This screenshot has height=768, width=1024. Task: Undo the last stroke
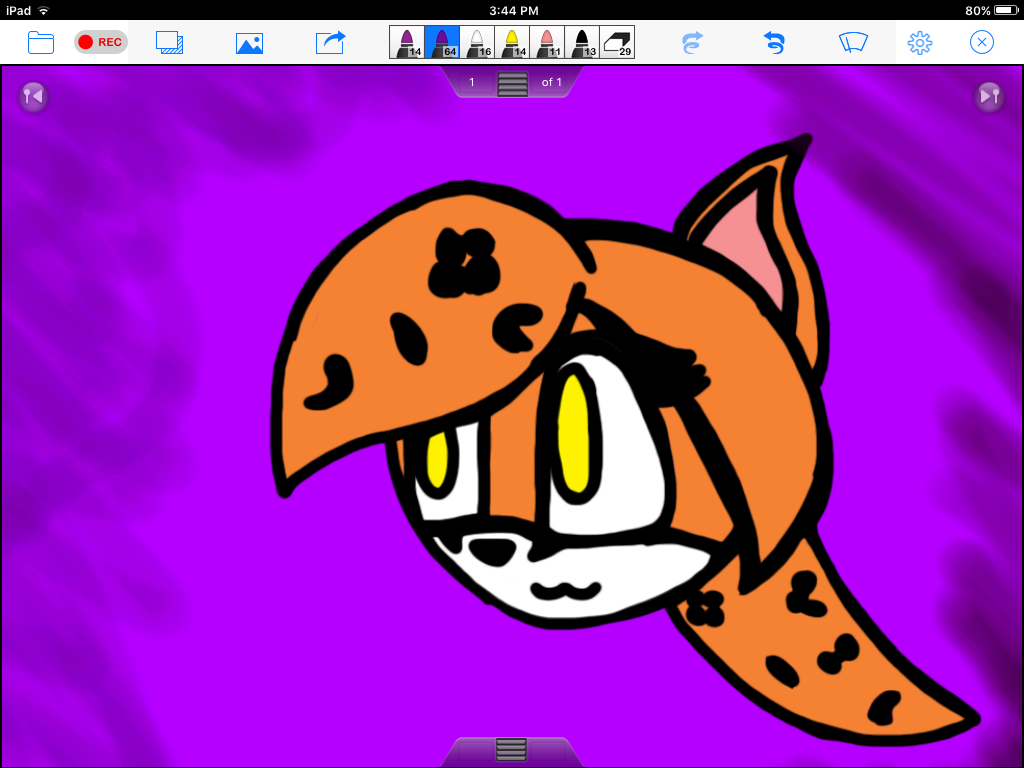773,42
